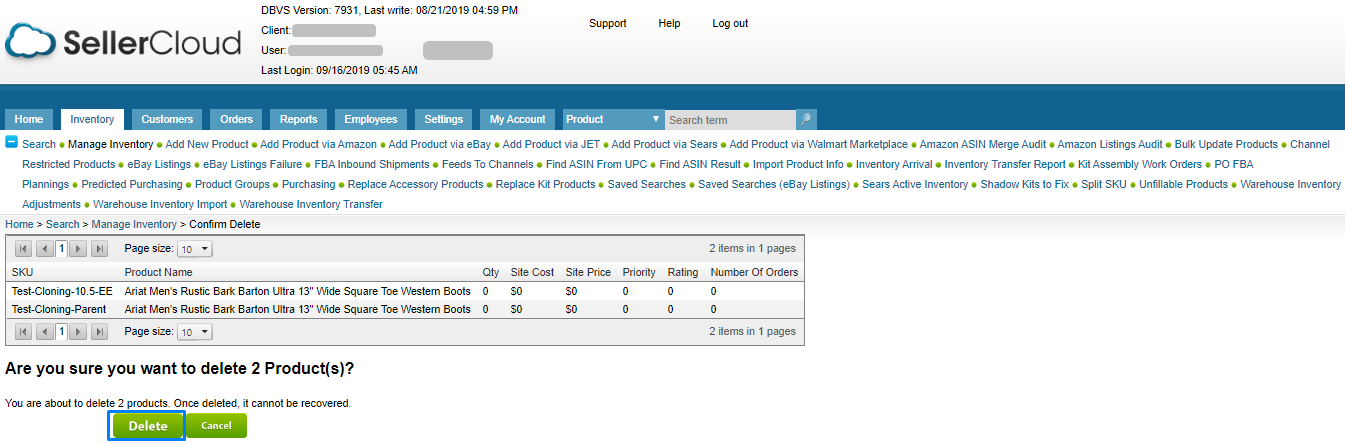Open Add Product via Amazon

point(318,144)
